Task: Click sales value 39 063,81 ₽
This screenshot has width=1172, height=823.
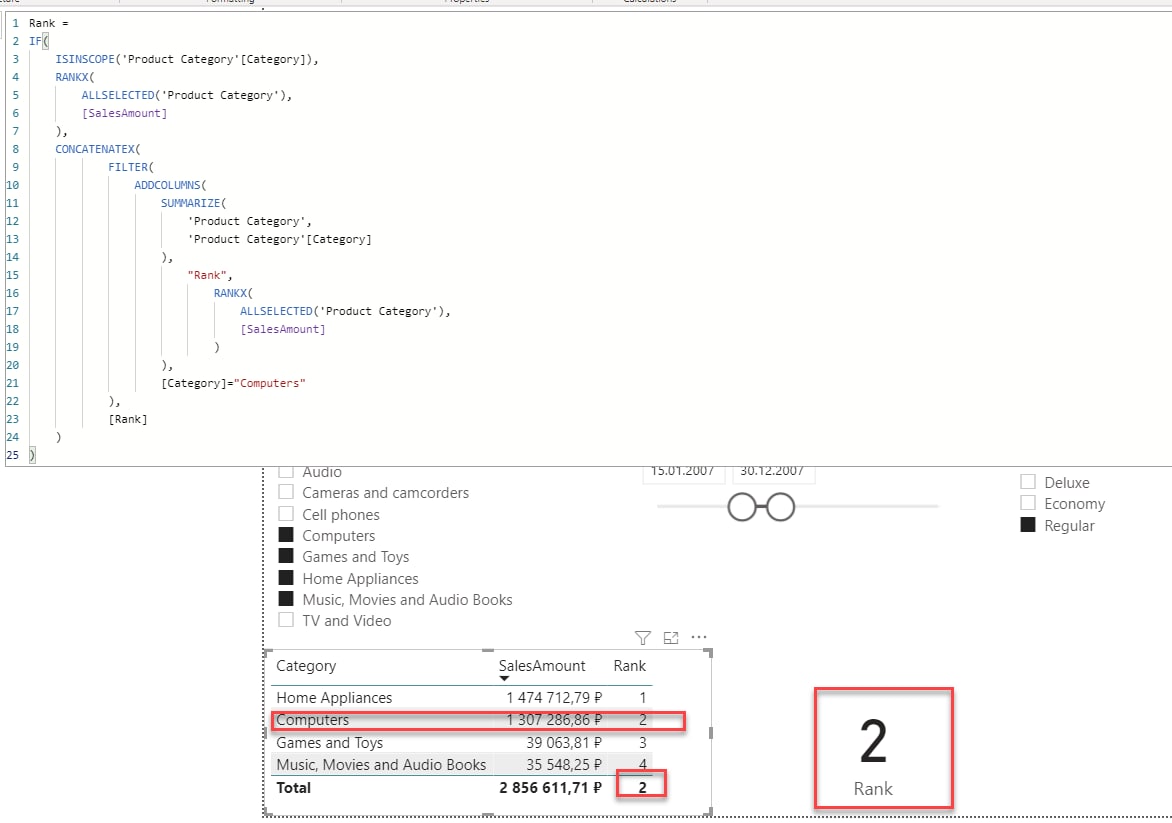Action: (564, 742)
